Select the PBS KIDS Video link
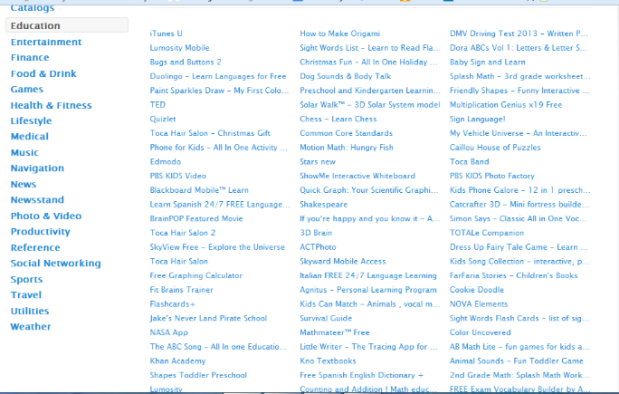Screen dimensions: 619x394 [x=178, y=176]
